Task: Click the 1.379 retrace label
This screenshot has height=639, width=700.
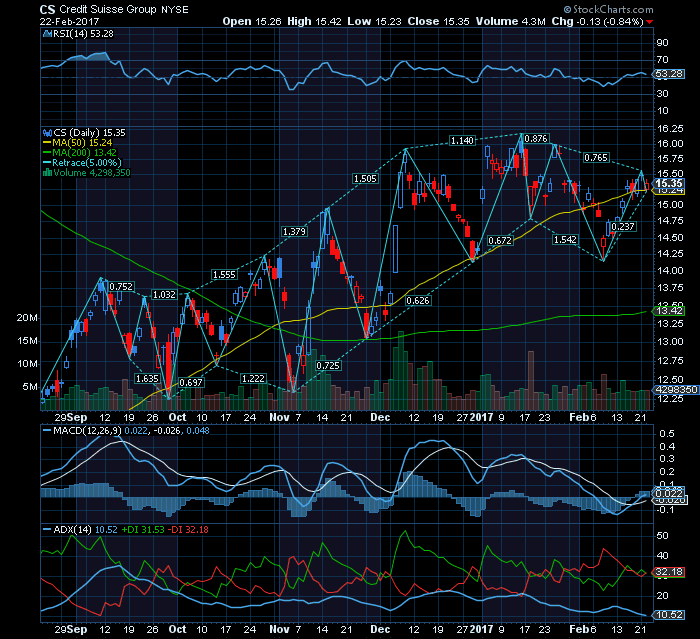Action: 294,231
